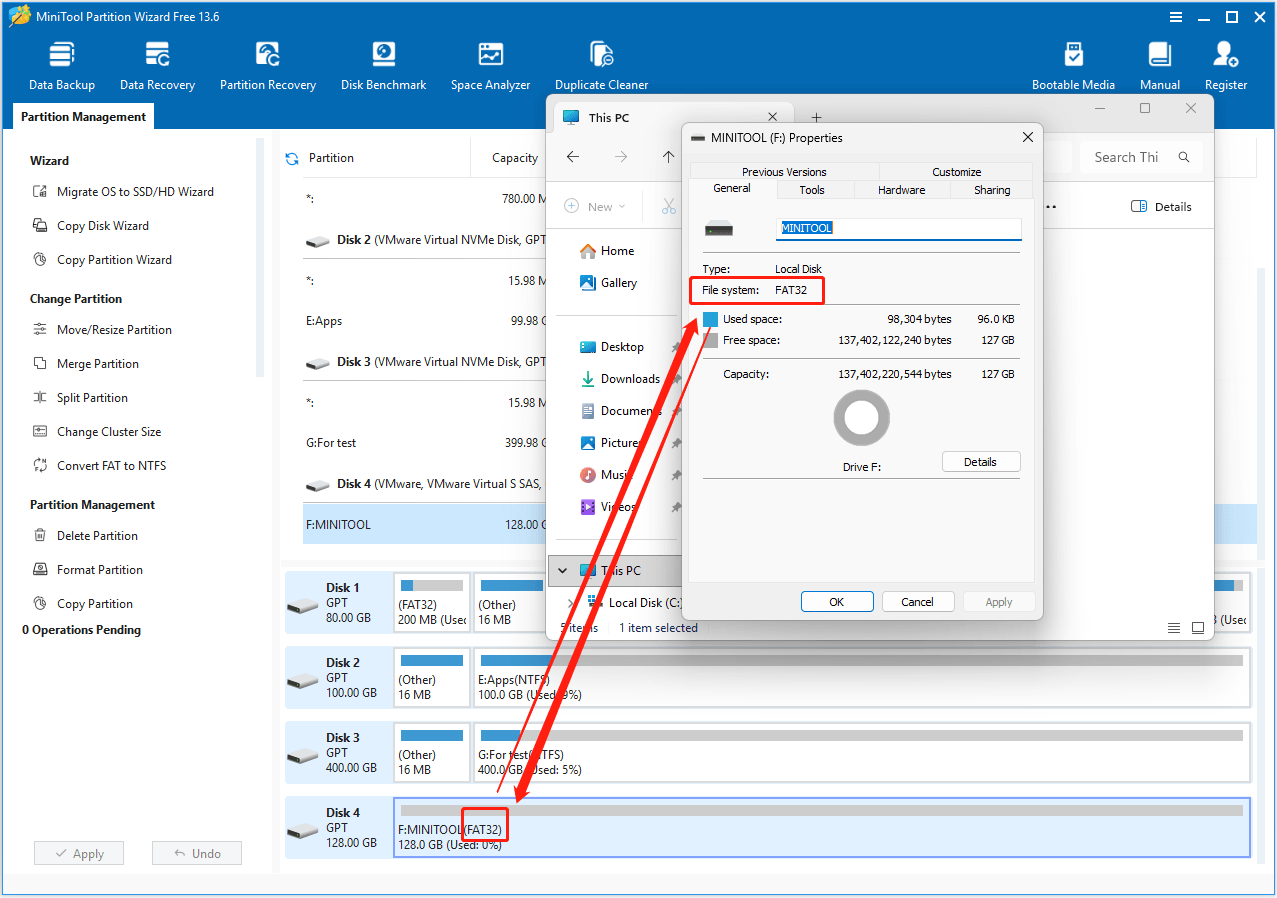Click Details button in Properties dialog
Image resolution: width=1277 pixels, height=898 pixels.
tap(981, 462)
